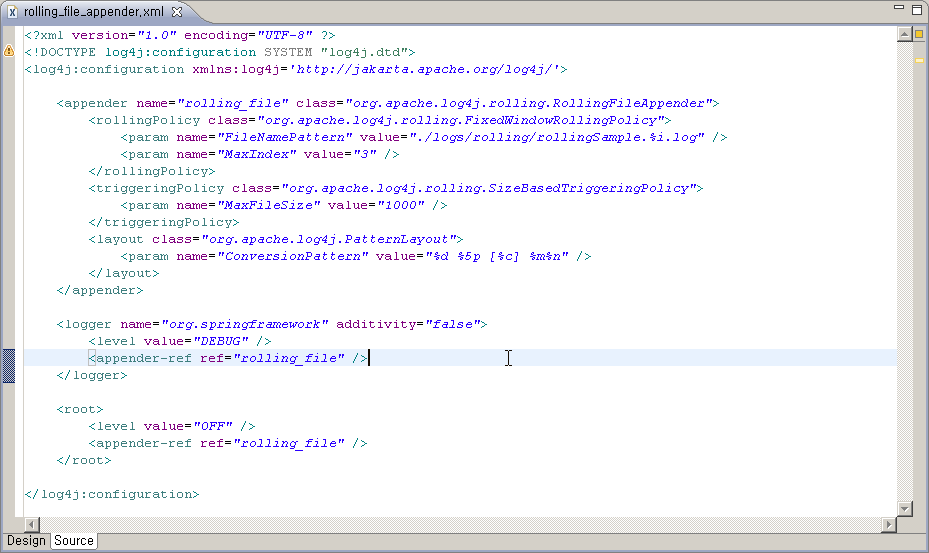The width and height of the screenshot is (929, 553).
Task: Click the closing log4j:configuration tag
Action: pos(112,494)
